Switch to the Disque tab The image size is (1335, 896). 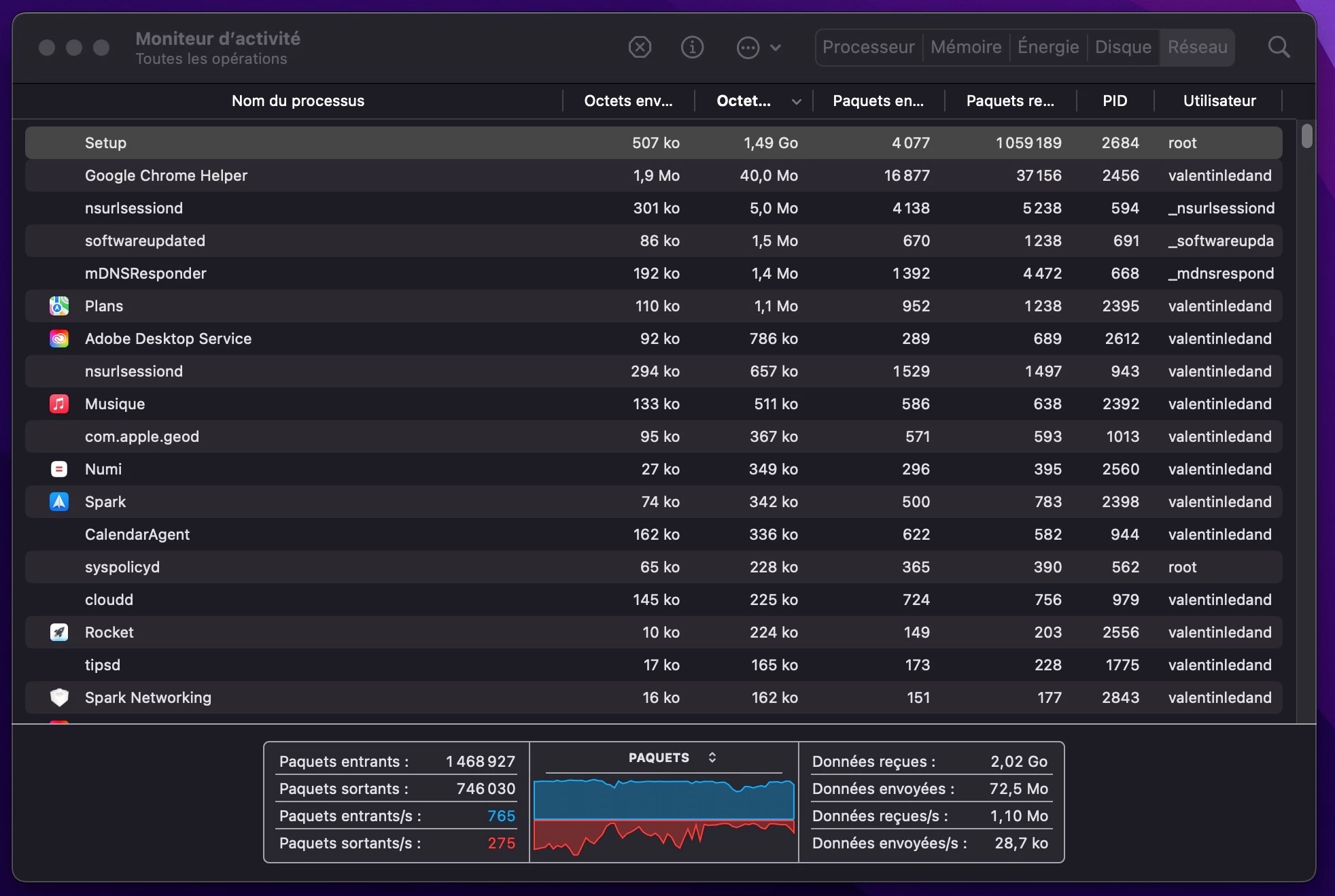click(1122, 48)
